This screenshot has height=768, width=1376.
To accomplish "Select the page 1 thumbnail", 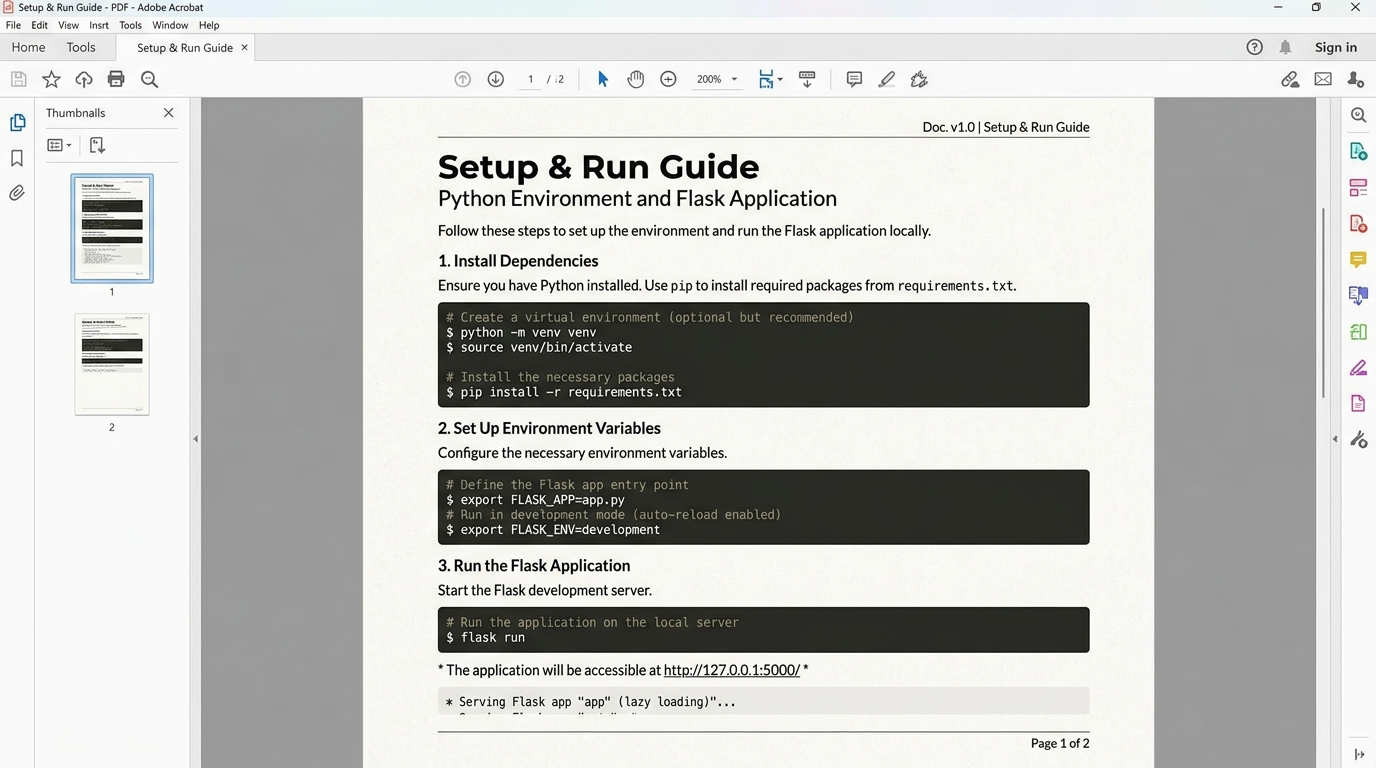I will [112, 228].
